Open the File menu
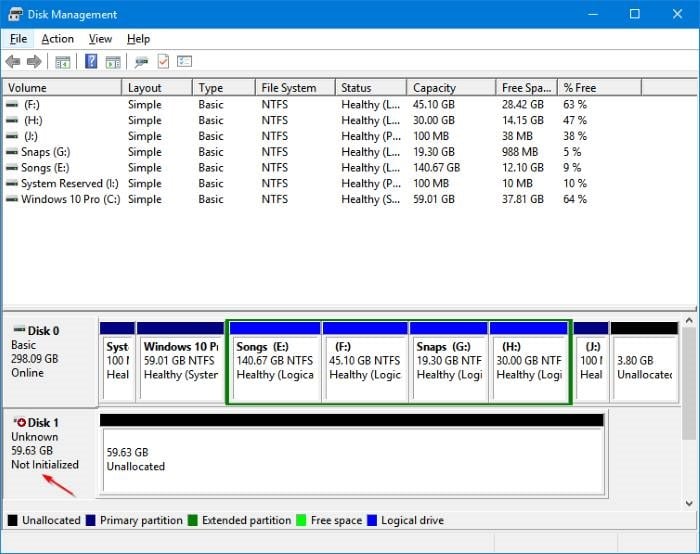The height and width of the screenshot is (554, 700). click(x=18, y=39)
